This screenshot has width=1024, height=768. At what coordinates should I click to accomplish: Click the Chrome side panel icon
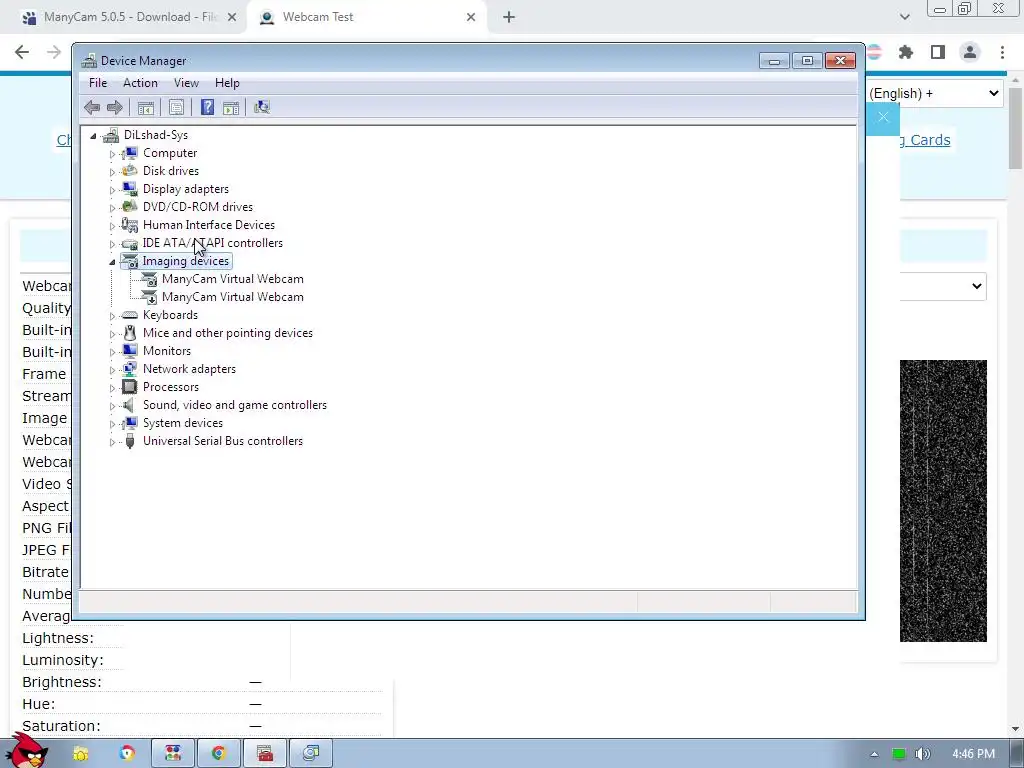point(938,52)
